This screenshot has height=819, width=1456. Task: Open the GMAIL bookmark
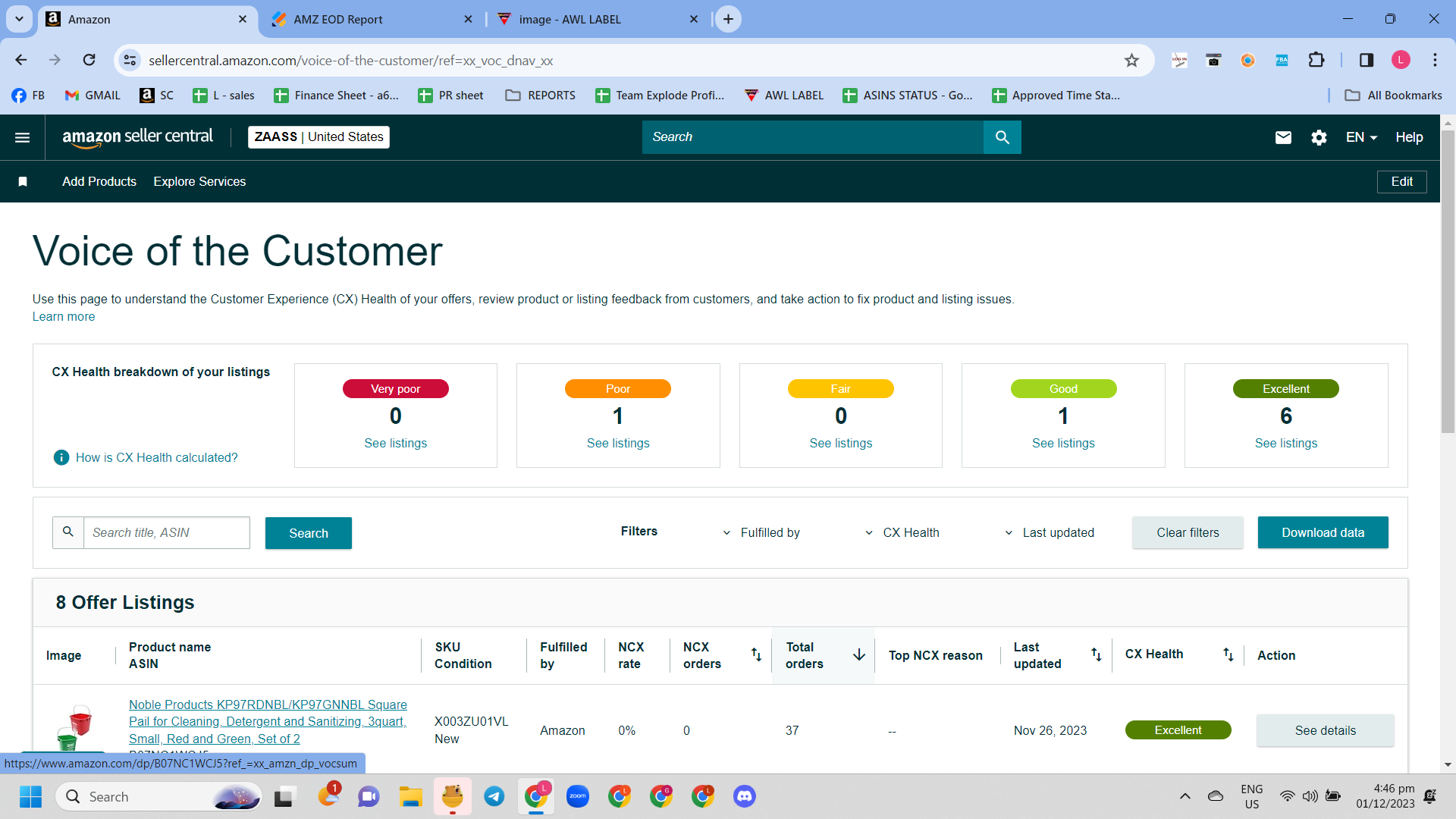[x=93, y=95]
